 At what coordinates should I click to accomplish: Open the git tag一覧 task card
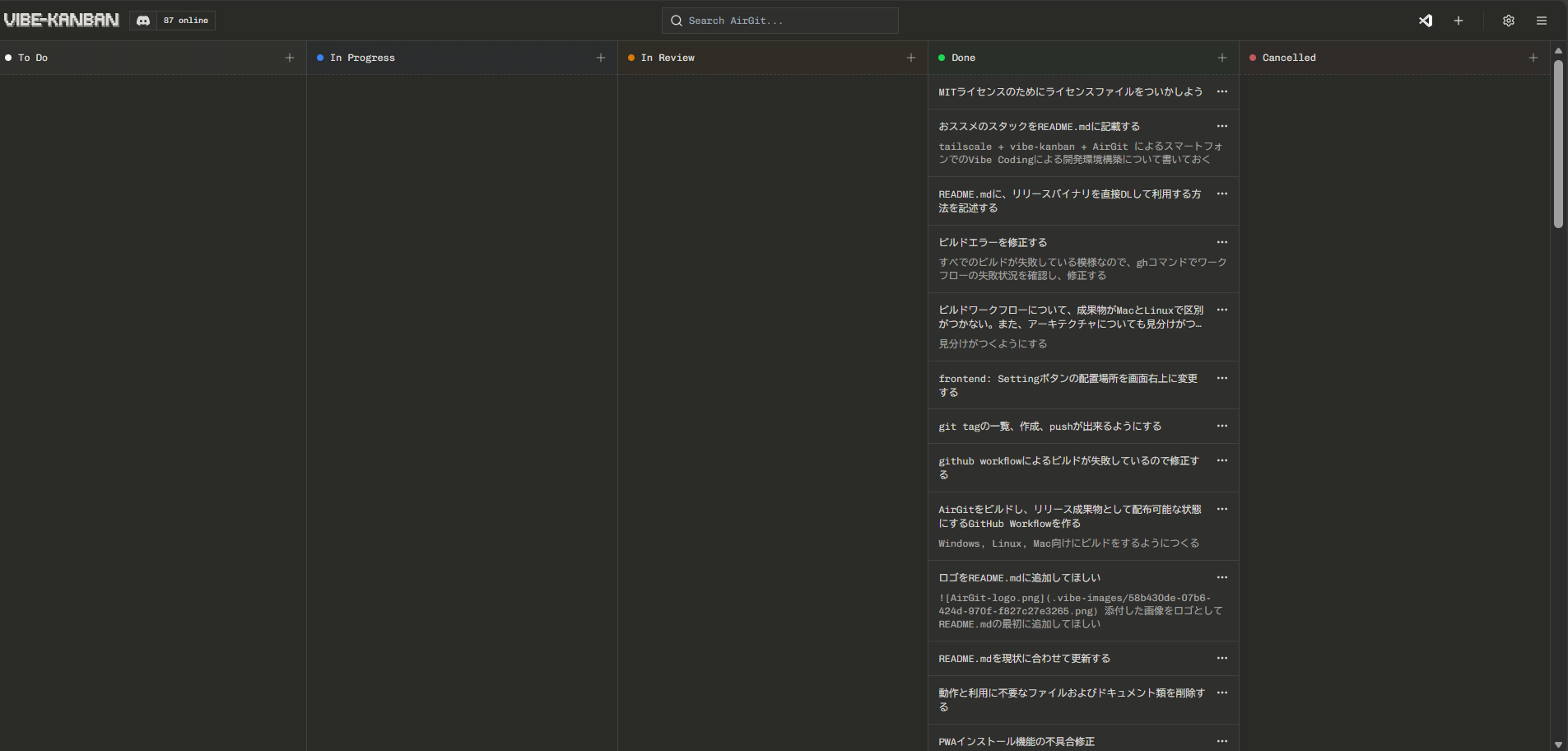tap(1049, 427)
